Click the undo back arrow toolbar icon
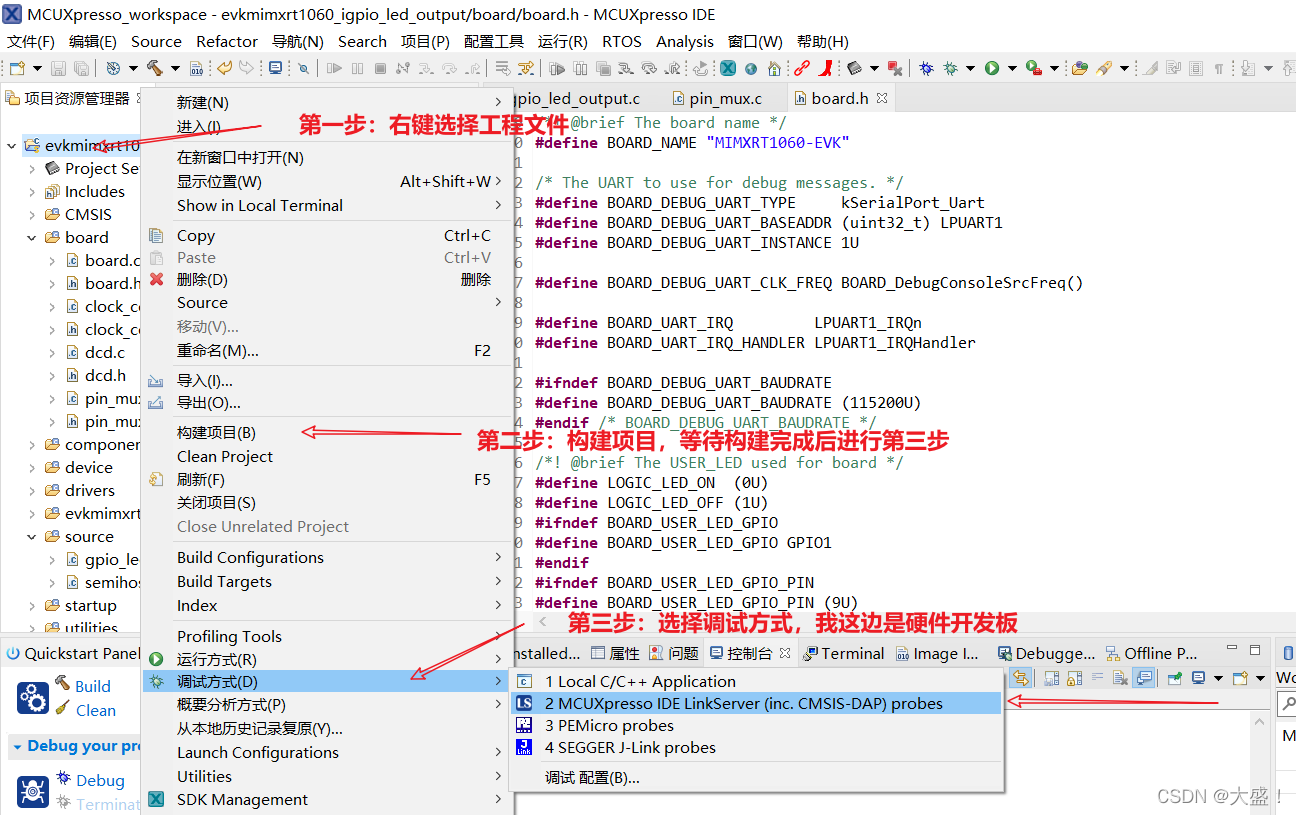 (224, 68)
